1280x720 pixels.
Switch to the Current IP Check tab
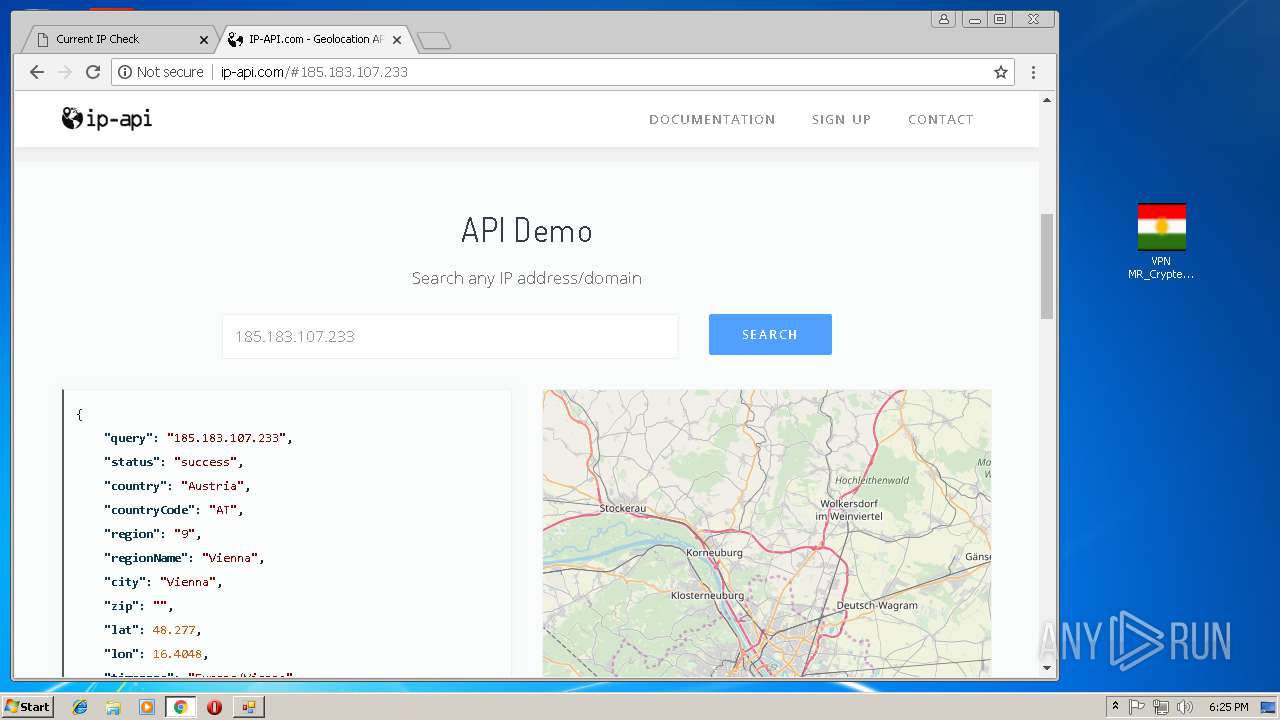click(118, 39)
